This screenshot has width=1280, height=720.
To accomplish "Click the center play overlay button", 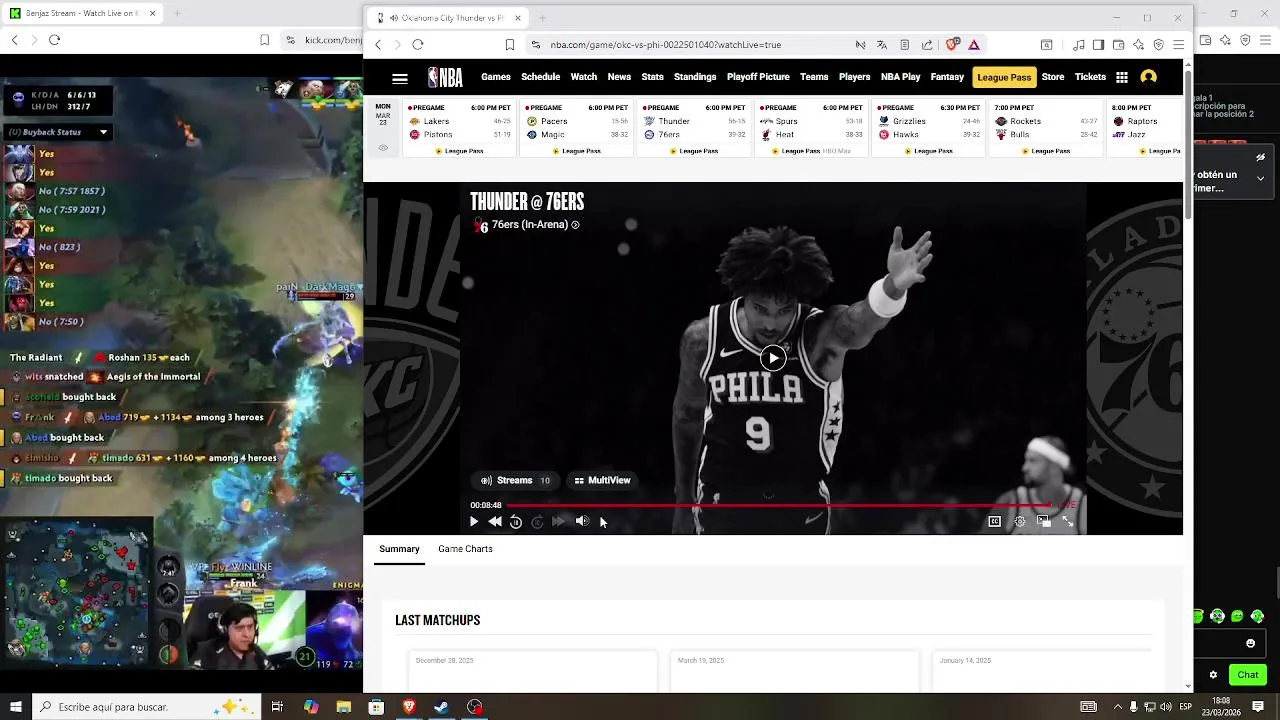I will [x=772, y=358].
